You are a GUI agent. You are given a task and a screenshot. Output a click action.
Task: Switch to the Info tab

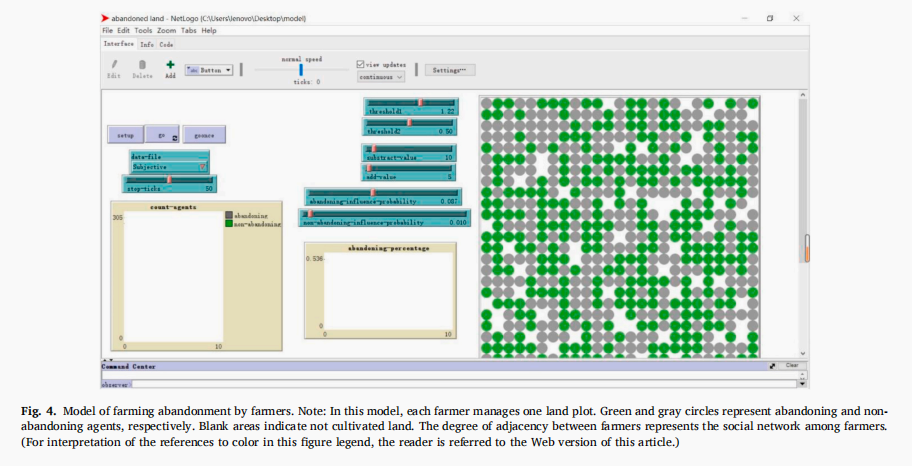[x=147, y=44]
